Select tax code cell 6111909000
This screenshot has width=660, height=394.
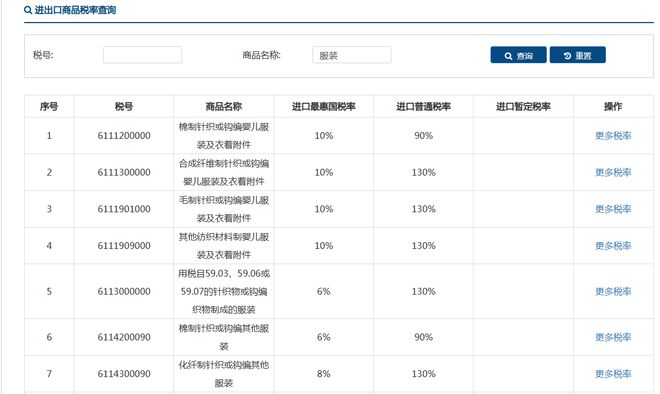pyautogui.click(x=124, y=245)
